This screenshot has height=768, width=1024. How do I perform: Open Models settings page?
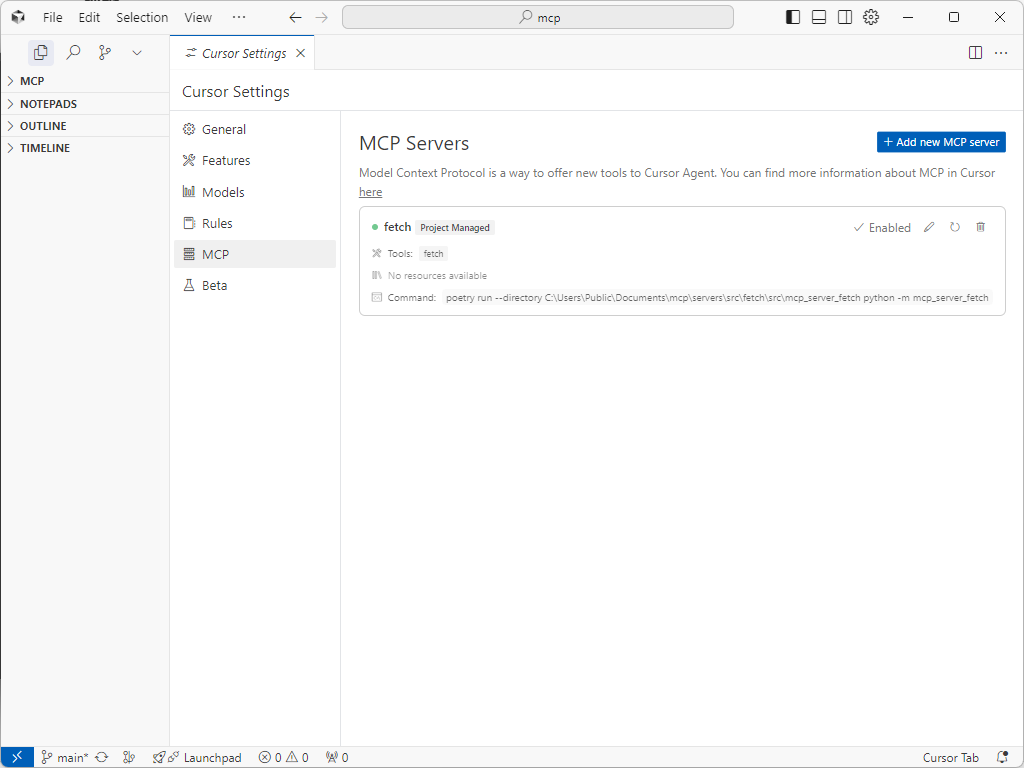[255, 192]
